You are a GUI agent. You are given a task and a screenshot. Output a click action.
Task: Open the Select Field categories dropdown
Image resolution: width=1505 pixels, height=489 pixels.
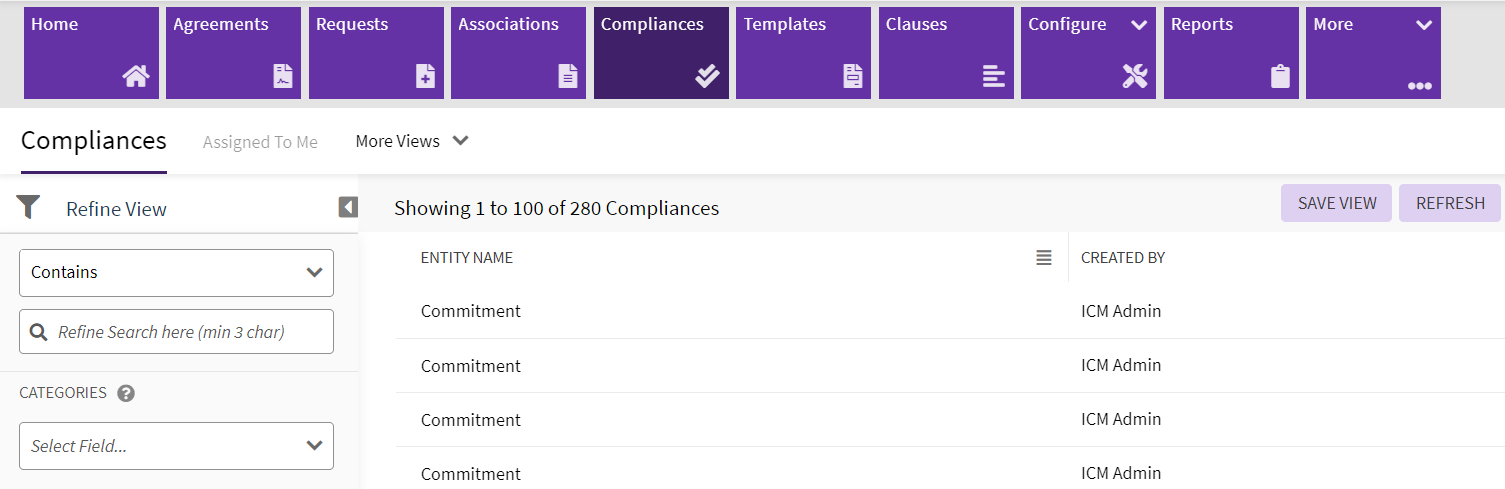point(176,446)
